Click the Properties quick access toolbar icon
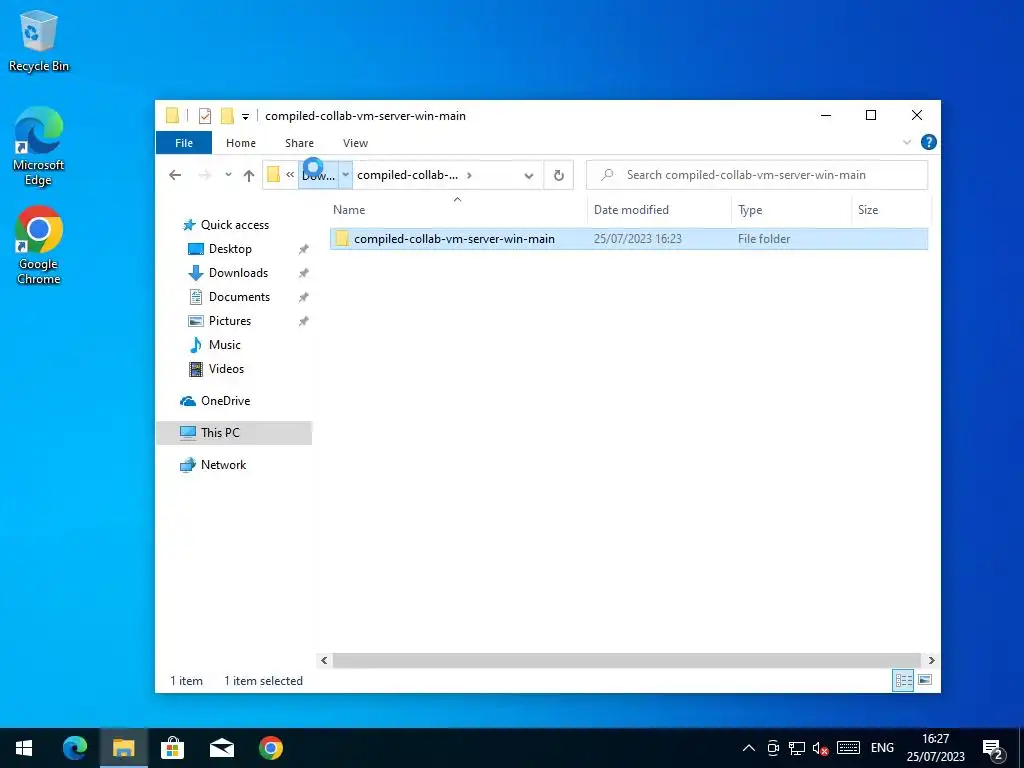This screenshot has width=1024, height=768. click(204, 116)
